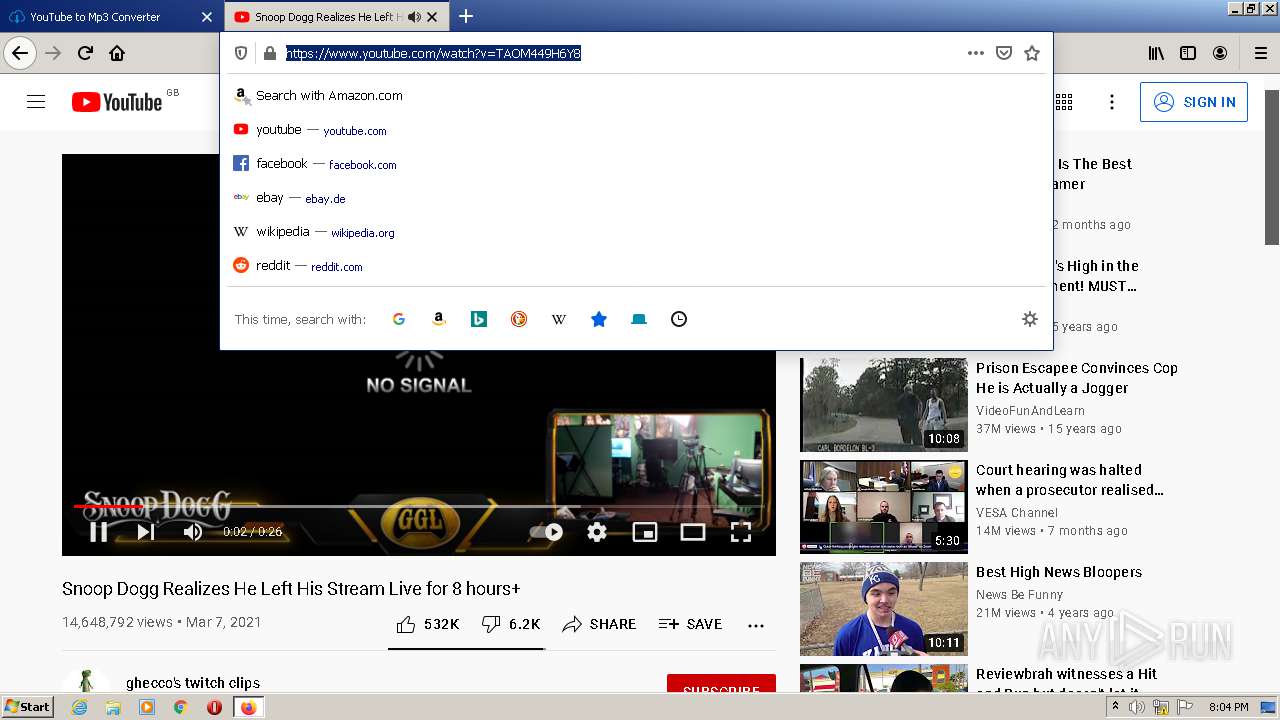
Task: Select the wikipedia — wikipedia.org suggestion
Action: click(x=636, y=232)
